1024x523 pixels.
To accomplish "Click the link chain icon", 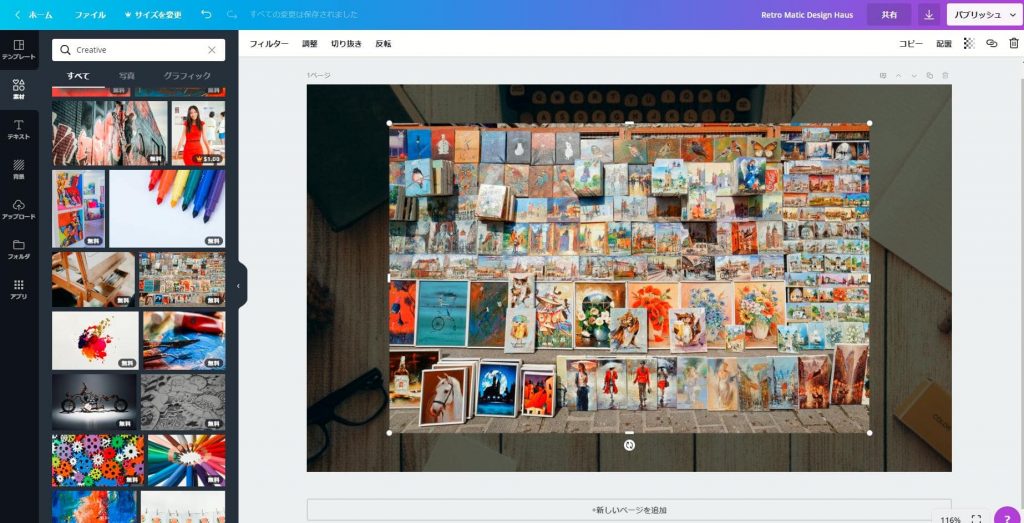I will coord(991,43).
